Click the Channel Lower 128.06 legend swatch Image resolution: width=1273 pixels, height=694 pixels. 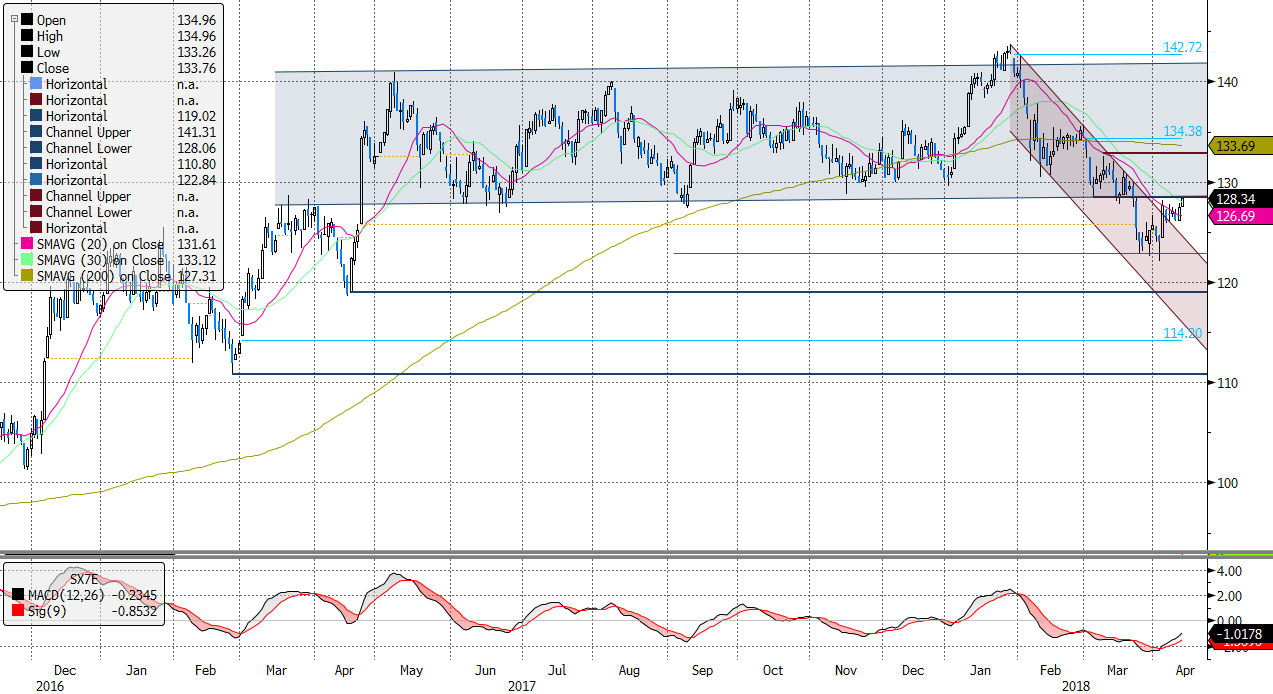coord(37,148)
